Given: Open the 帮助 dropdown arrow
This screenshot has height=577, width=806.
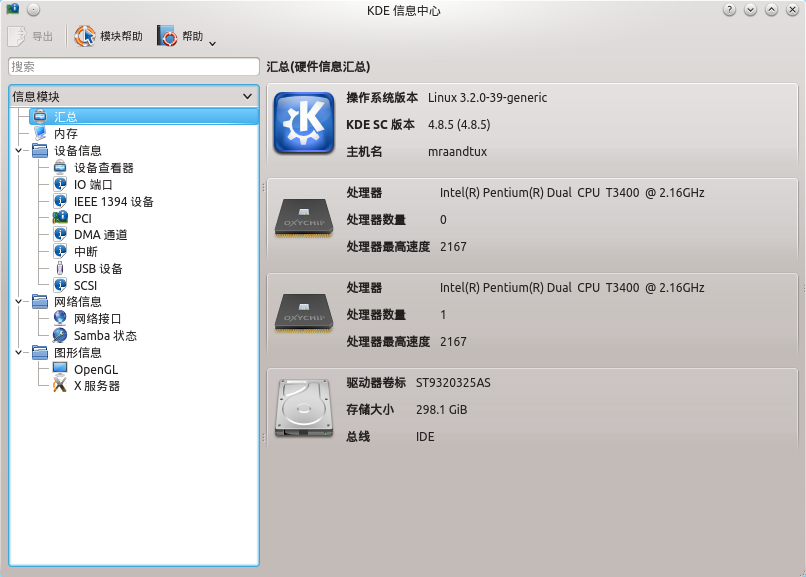Looking at the screenshot, I should (212, 44).
